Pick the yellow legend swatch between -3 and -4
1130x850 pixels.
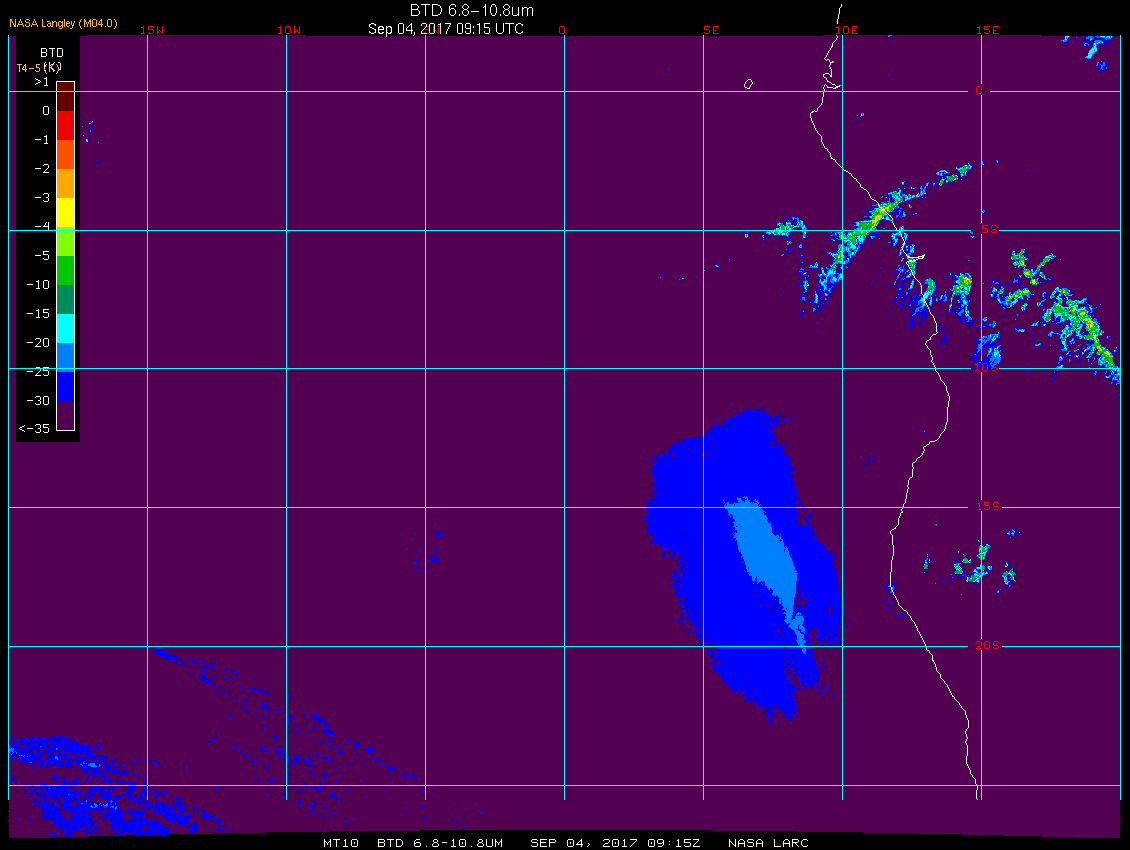point(66,212)
